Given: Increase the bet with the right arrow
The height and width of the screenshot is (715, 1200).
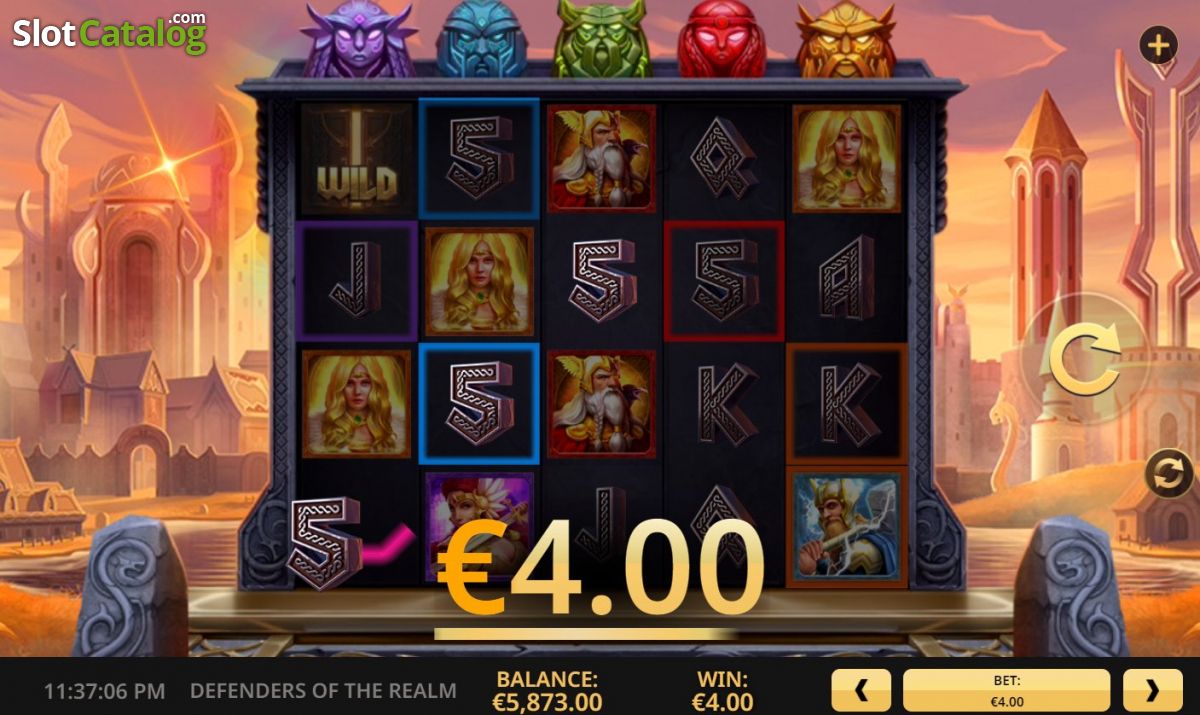Looking at the screenshot, I should [x=1152, y=690].
